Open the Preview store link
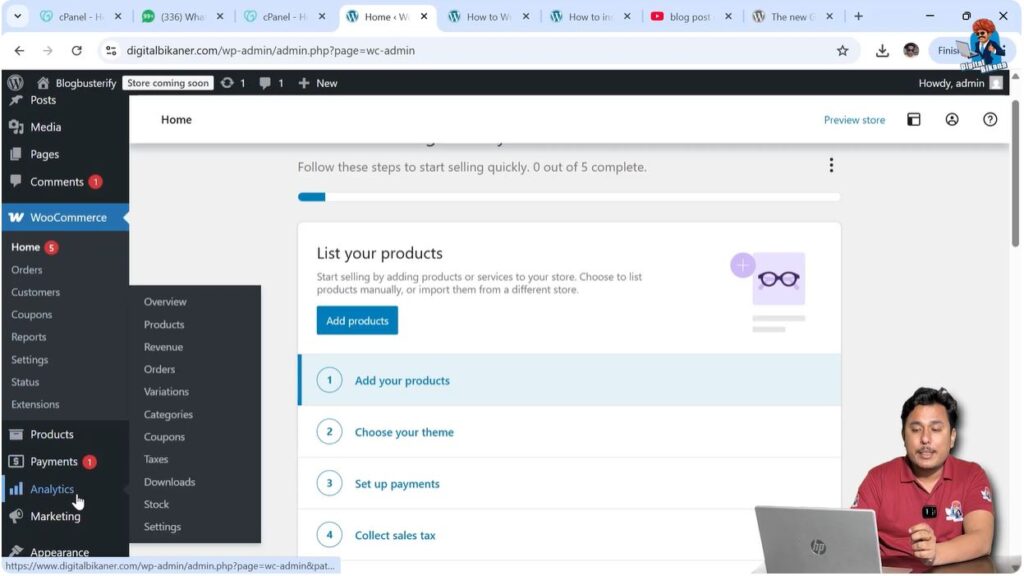 coord(854,119)
